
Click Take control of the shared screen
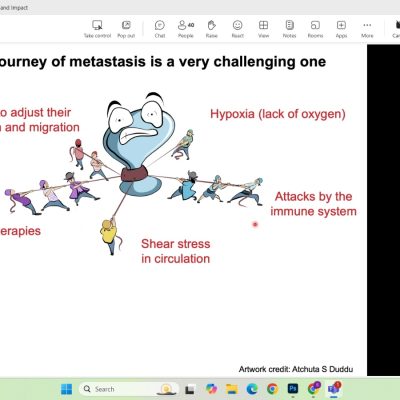point(97,29)
